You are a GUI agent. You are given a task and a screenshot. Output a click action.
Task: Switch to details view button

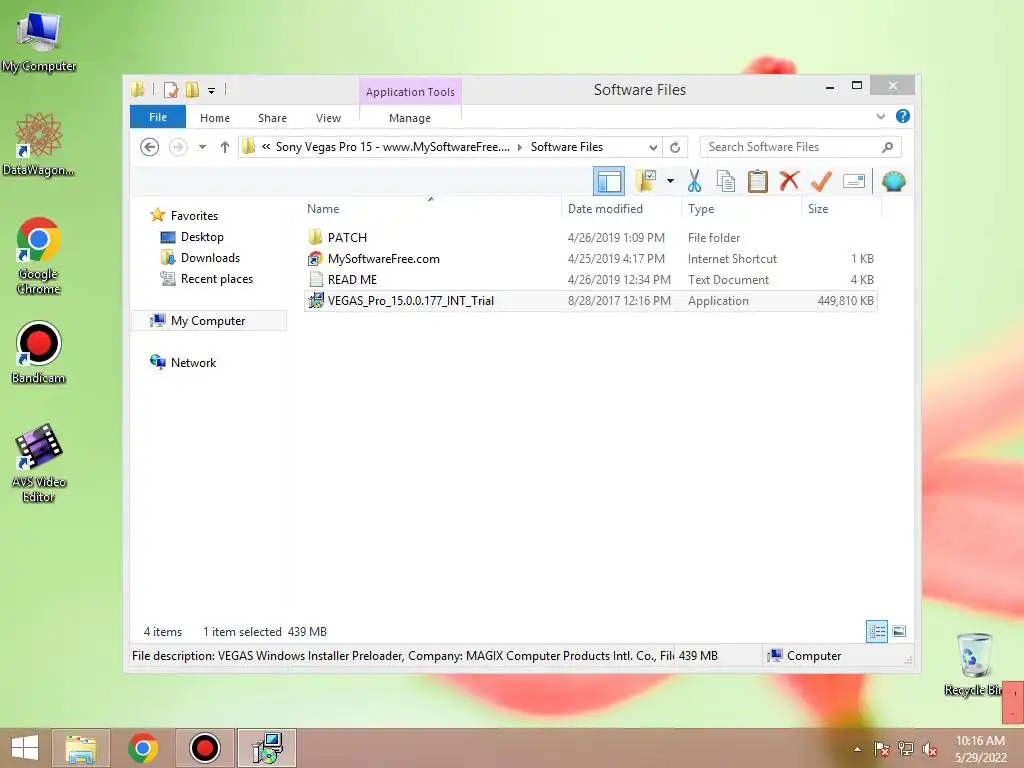877,632
